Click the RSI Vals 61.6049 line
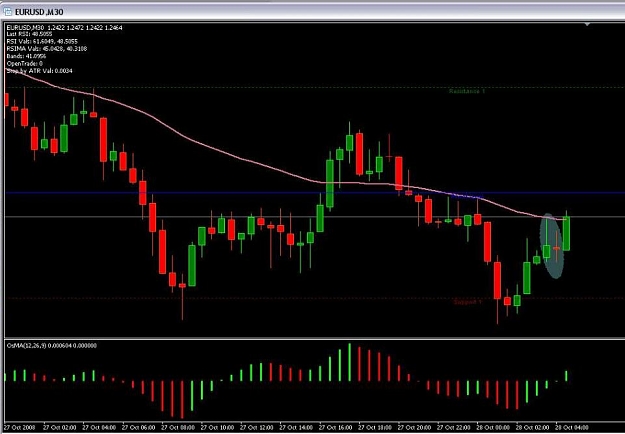625x434 pixels. 42,41
